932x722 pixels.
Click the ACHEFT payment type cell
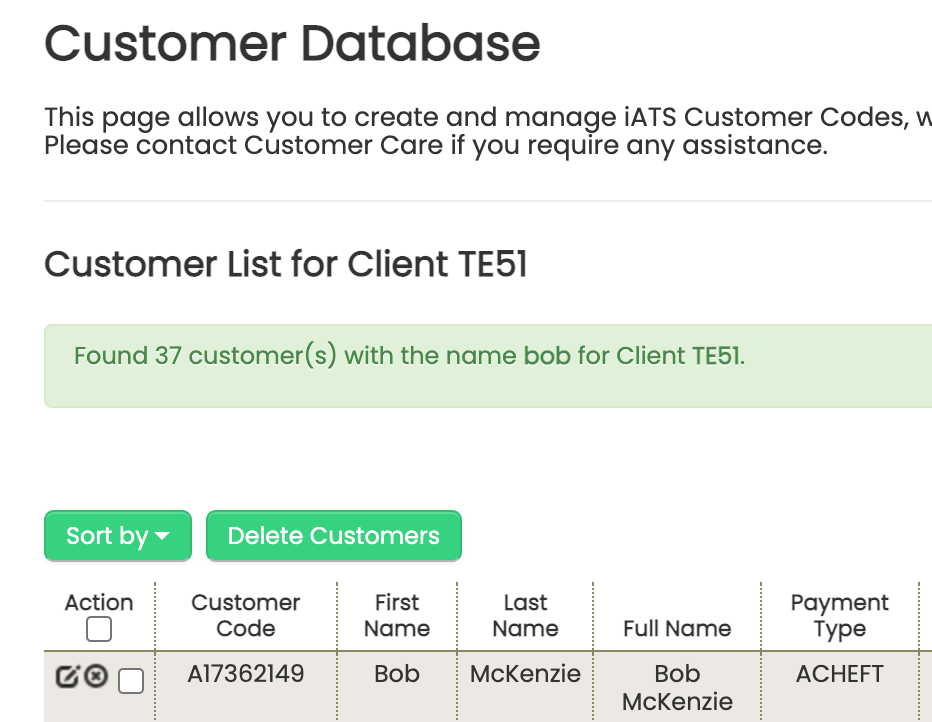[x=839, y=674]
